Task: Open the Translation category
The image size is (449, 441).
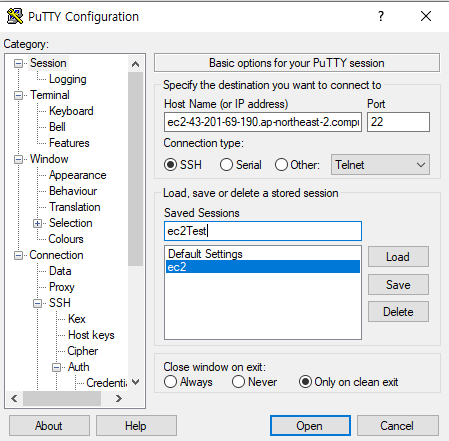Action: tap(75, 207)
